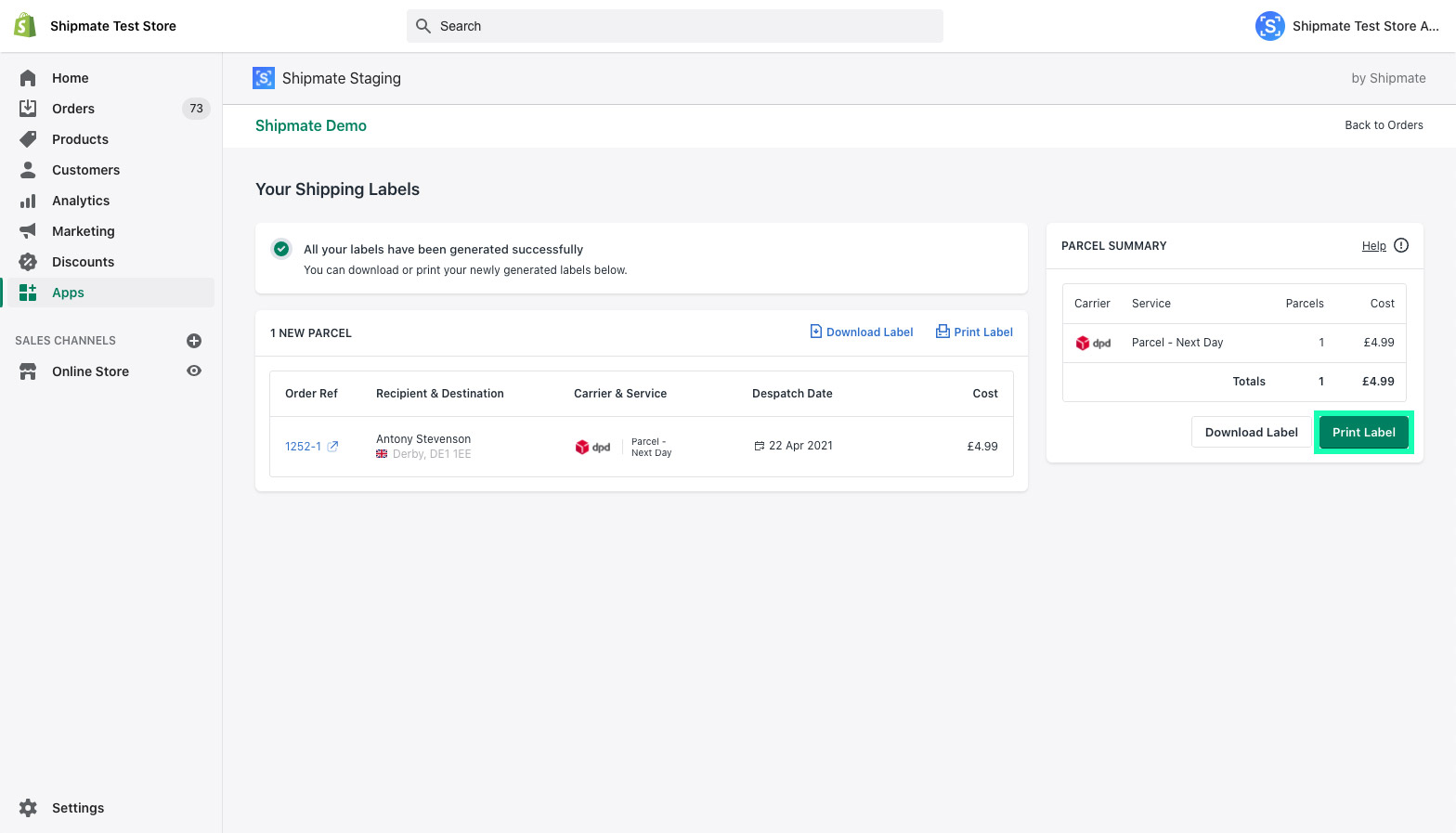Open Orders in the sidebar

(x=73, y=109)
